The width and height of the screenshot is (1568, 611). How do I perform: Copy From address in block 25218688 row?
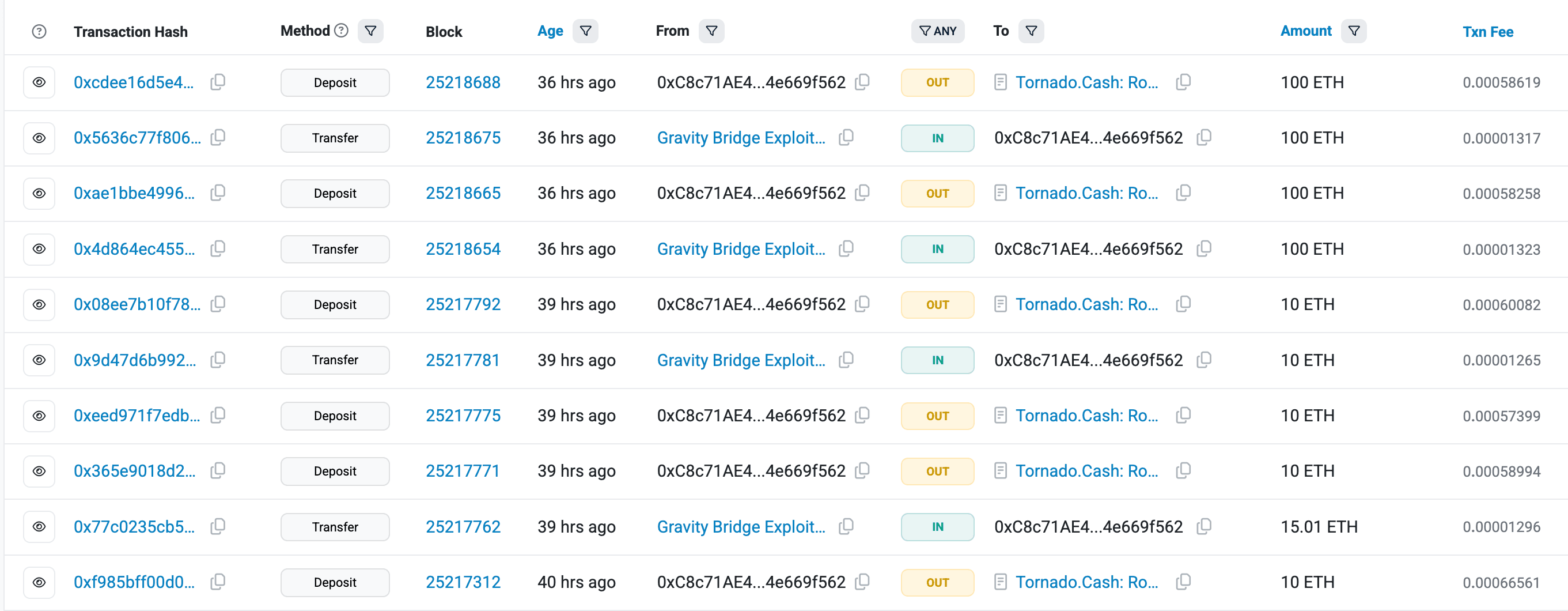pos(862,82)
